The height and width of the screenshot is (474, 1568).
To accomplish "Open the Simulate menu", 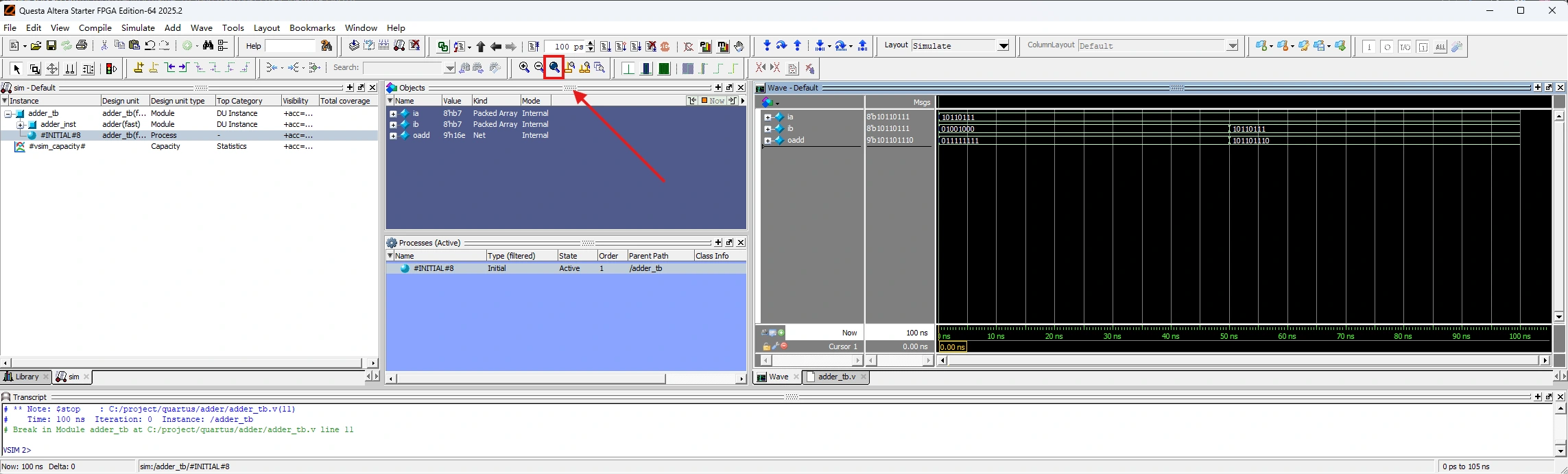I will click(138, 28).
